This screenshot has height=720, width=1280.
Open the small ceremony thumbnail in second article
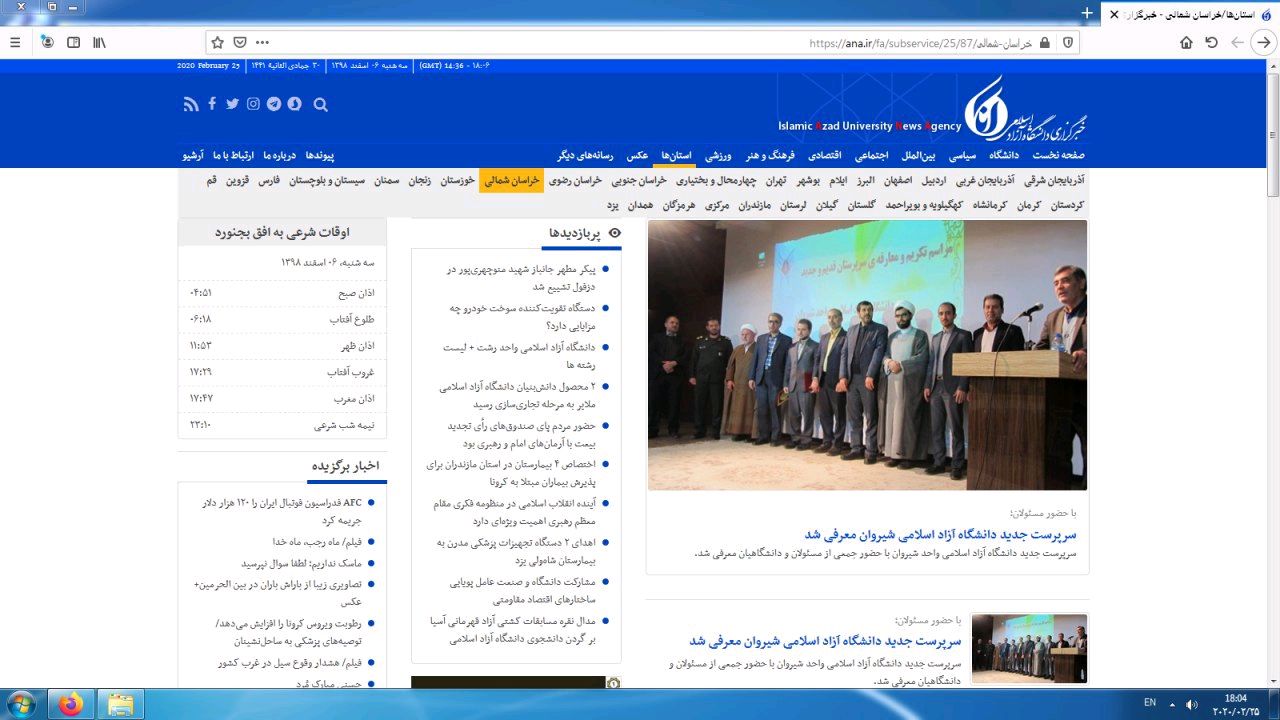[1029, 648]
